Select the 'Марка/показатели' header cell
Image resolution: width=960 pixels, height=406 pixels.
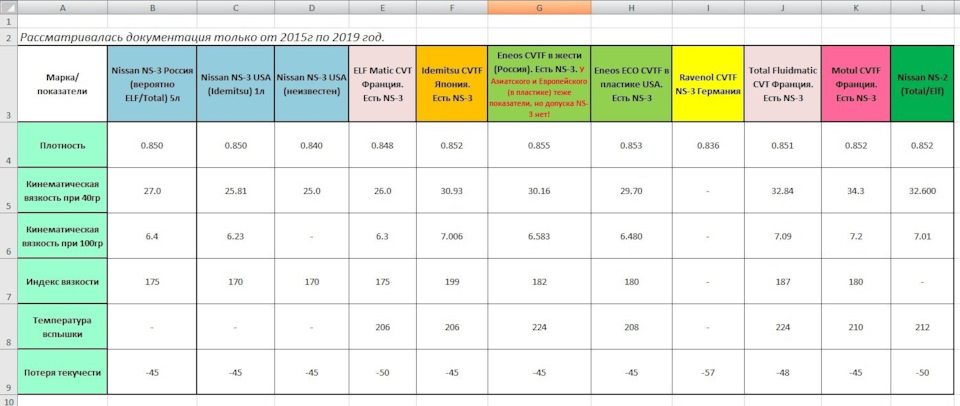point(62,84)
